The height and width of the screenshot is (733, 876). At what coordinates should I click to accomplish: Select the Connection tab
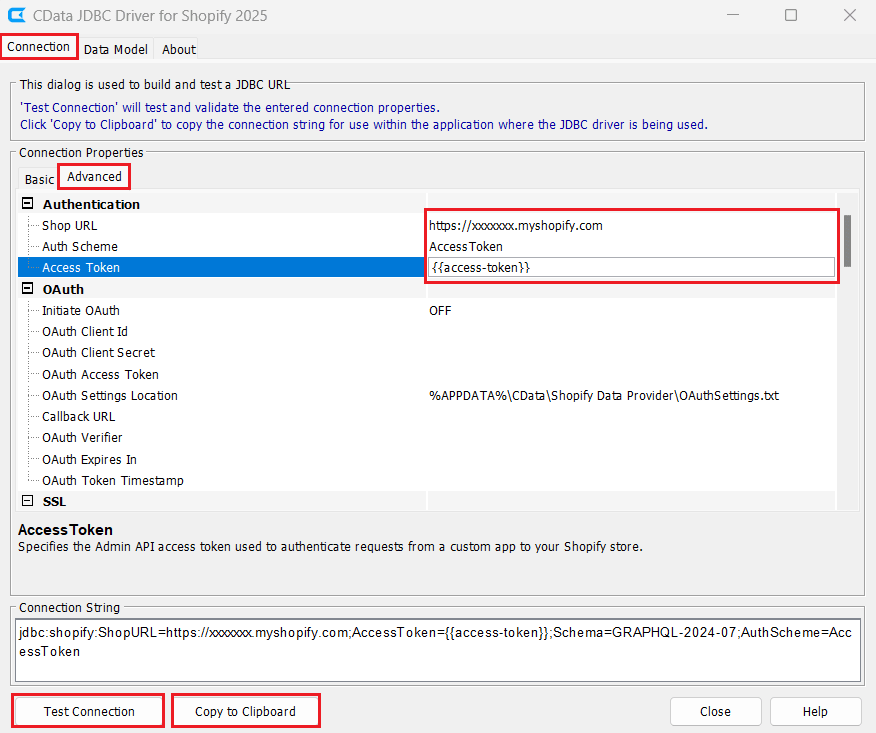(x=39, y=47)
